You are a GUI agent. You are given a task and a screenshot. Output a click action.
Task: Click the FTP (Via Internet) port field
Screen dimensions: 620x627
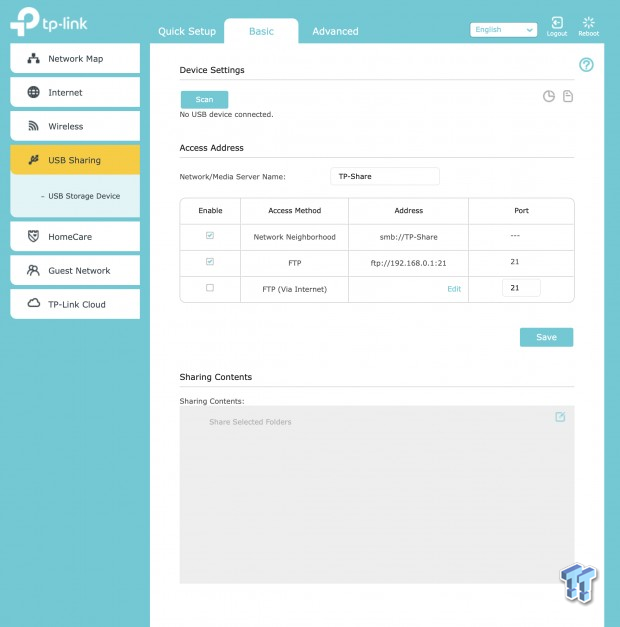(521, 288)
